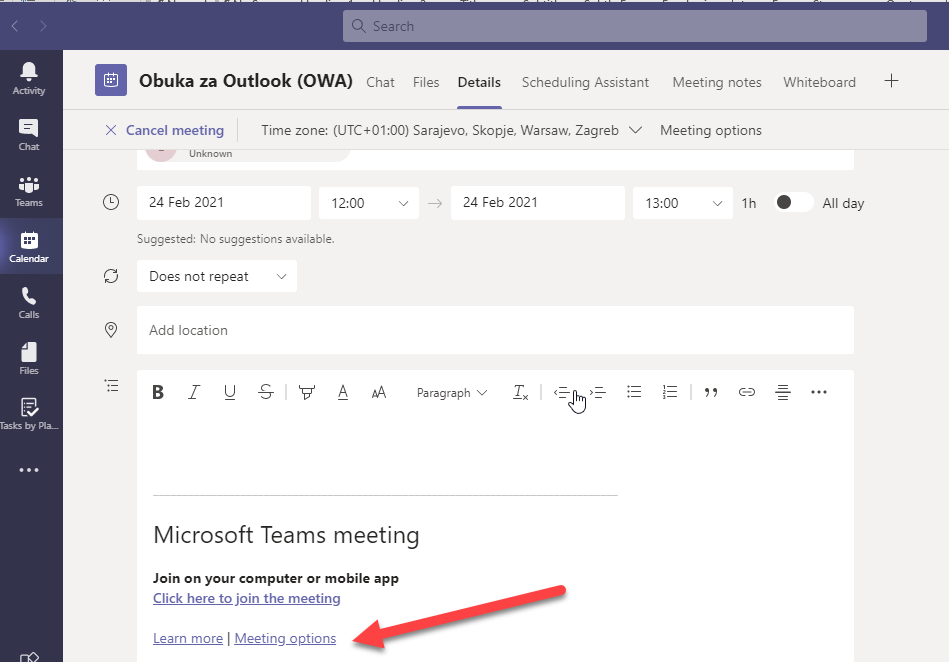
Task: Switch to the Scheduling Assistant tab
Action: [585, 82]
